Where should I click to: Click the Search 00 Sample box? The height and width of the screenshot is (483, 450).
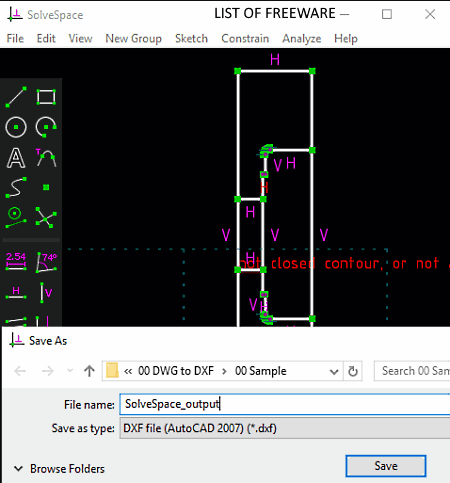[412, 371]
